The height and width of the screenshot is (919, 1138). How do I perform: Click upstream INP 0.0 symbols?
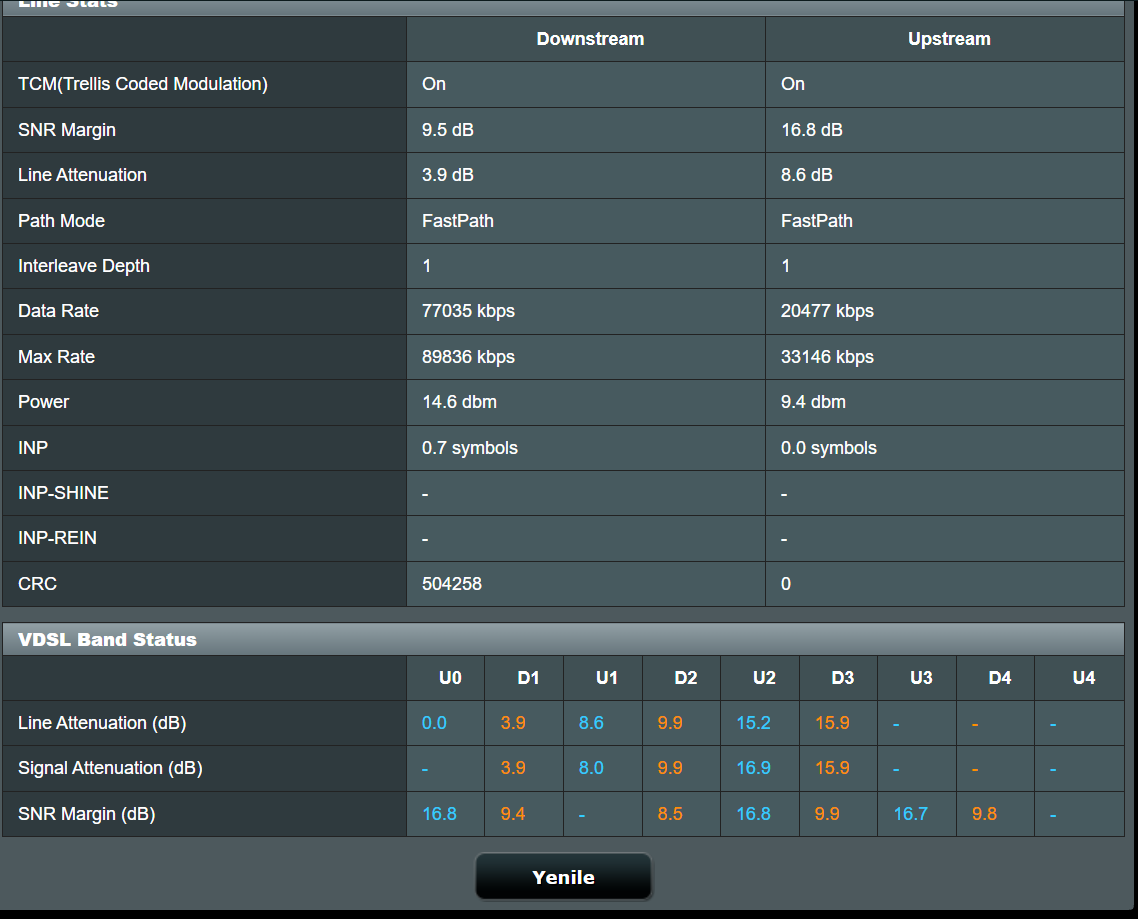click(x=829, y=447)
